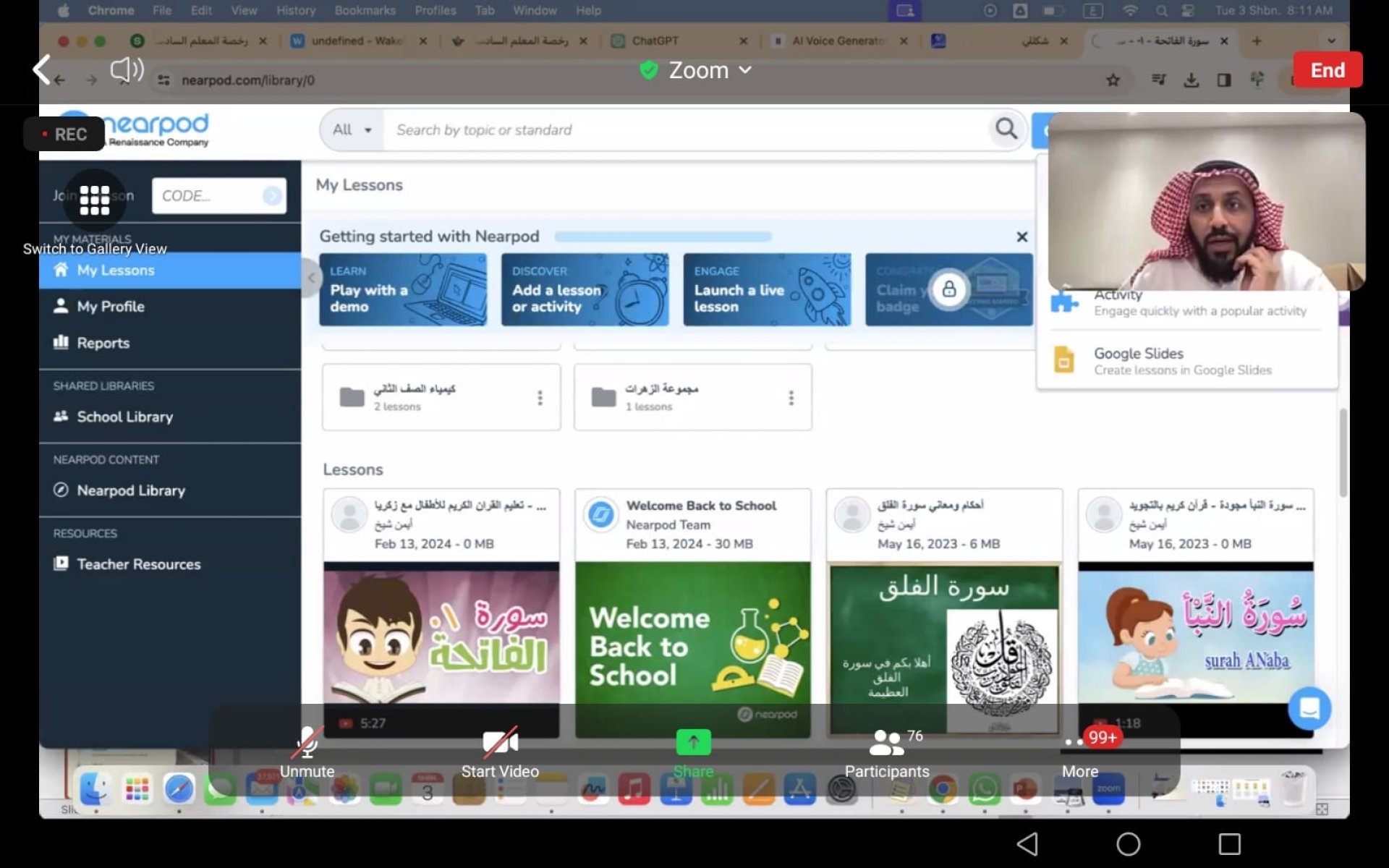This screenshot has height=868, width=1389.
Task: Open the All filter dropdown in search
Action: click(352, 130)
